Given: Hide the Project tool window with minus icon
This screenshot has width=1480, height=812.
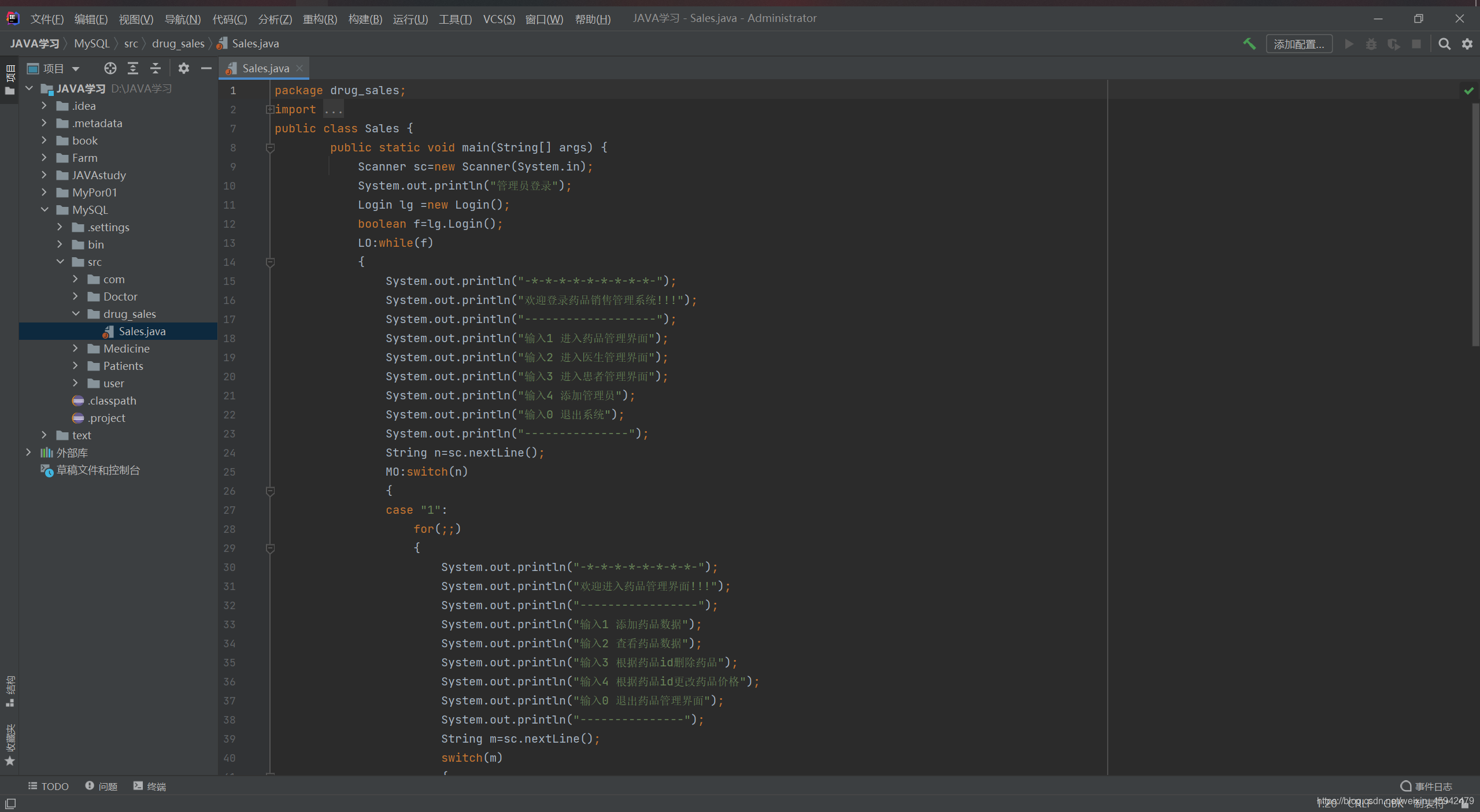Looking at the screenshot, I should click(x=206, y=68).
